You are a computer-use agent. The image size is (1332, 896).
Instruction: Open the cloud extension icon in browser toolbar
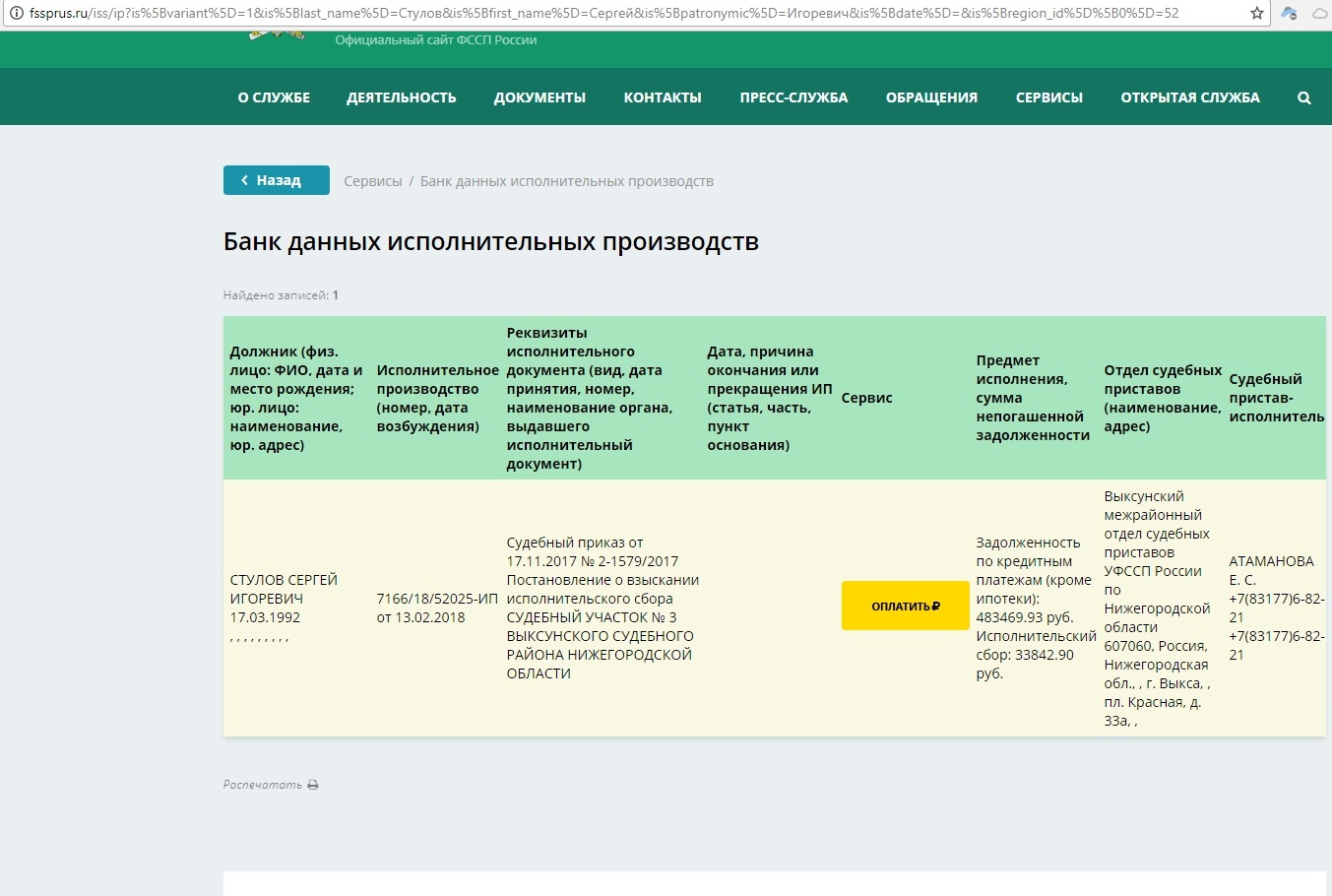pos(1289,14)
